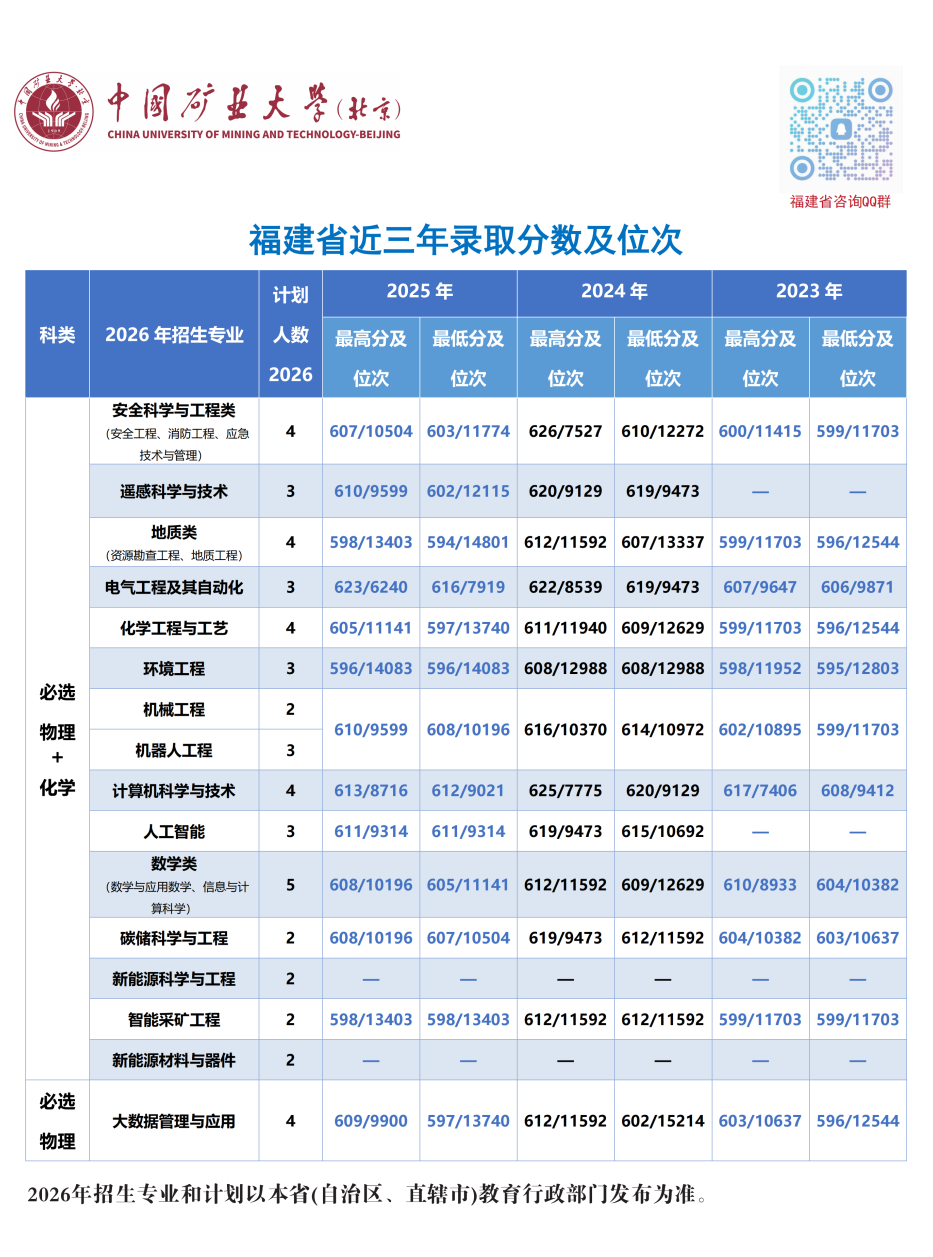Click the major name 机器人工程
The height and width of the screenshot is (1257, 933).
(174, 750)
